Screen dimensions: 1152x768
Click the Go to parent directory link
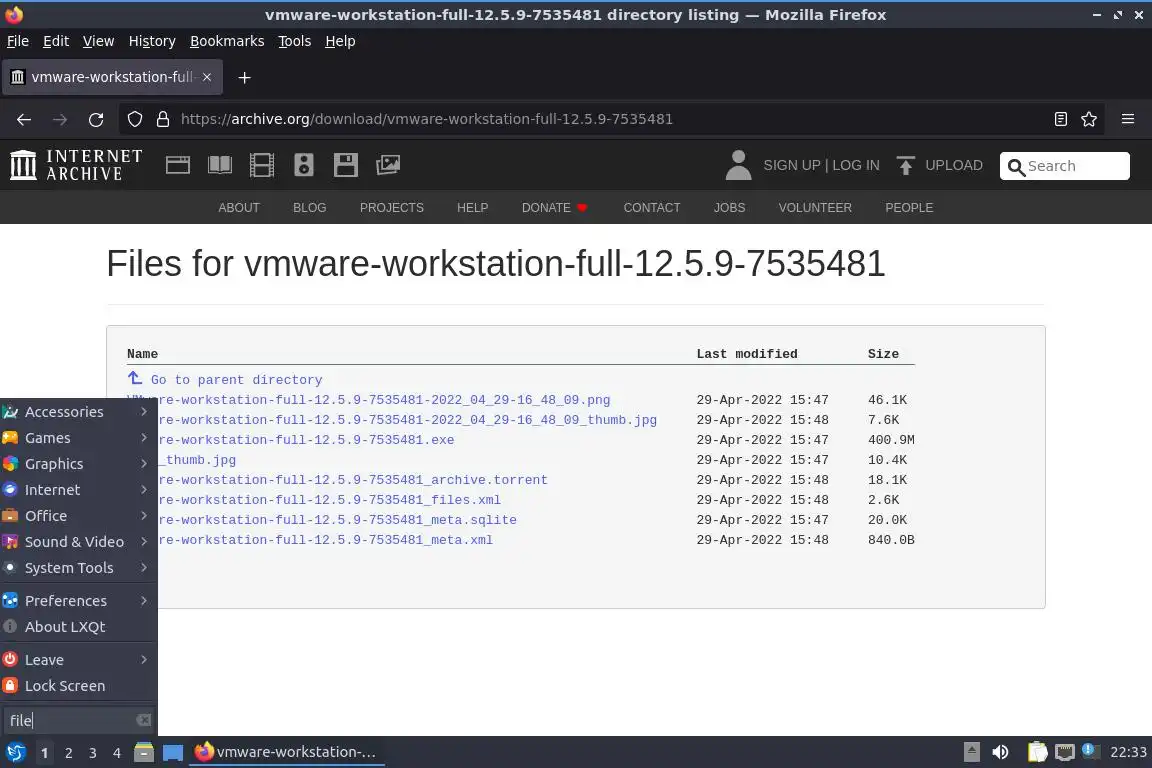click(x=237, y=380)
